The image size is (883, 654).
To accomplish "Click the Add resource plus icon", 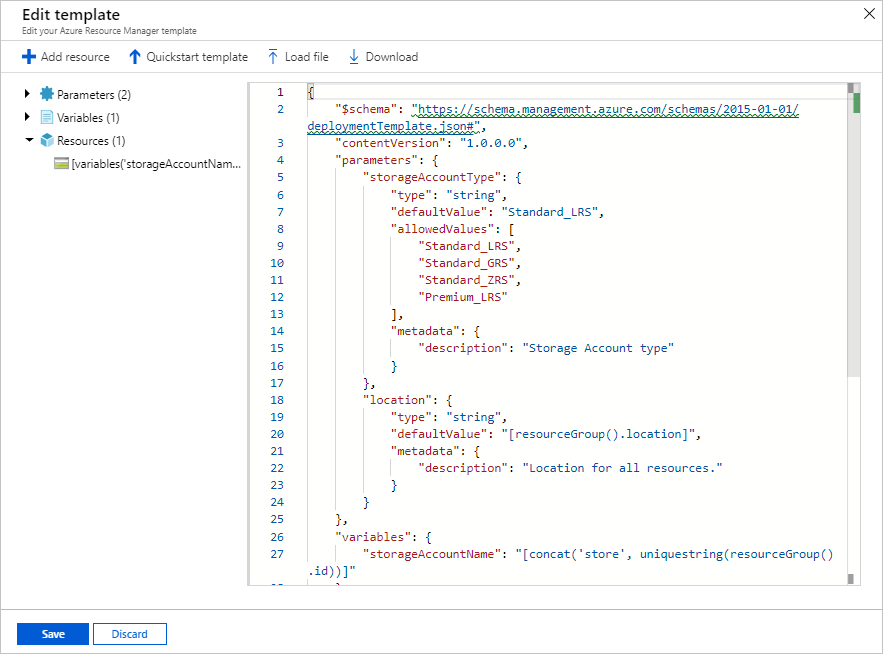I will [x=28, y=57].
